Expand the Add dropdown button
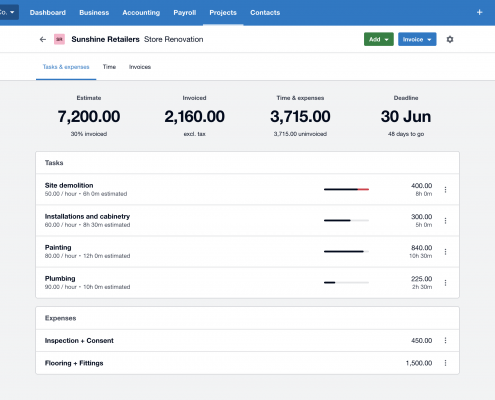This screenshot has width=495, height=400. click(x=379, y=39)
